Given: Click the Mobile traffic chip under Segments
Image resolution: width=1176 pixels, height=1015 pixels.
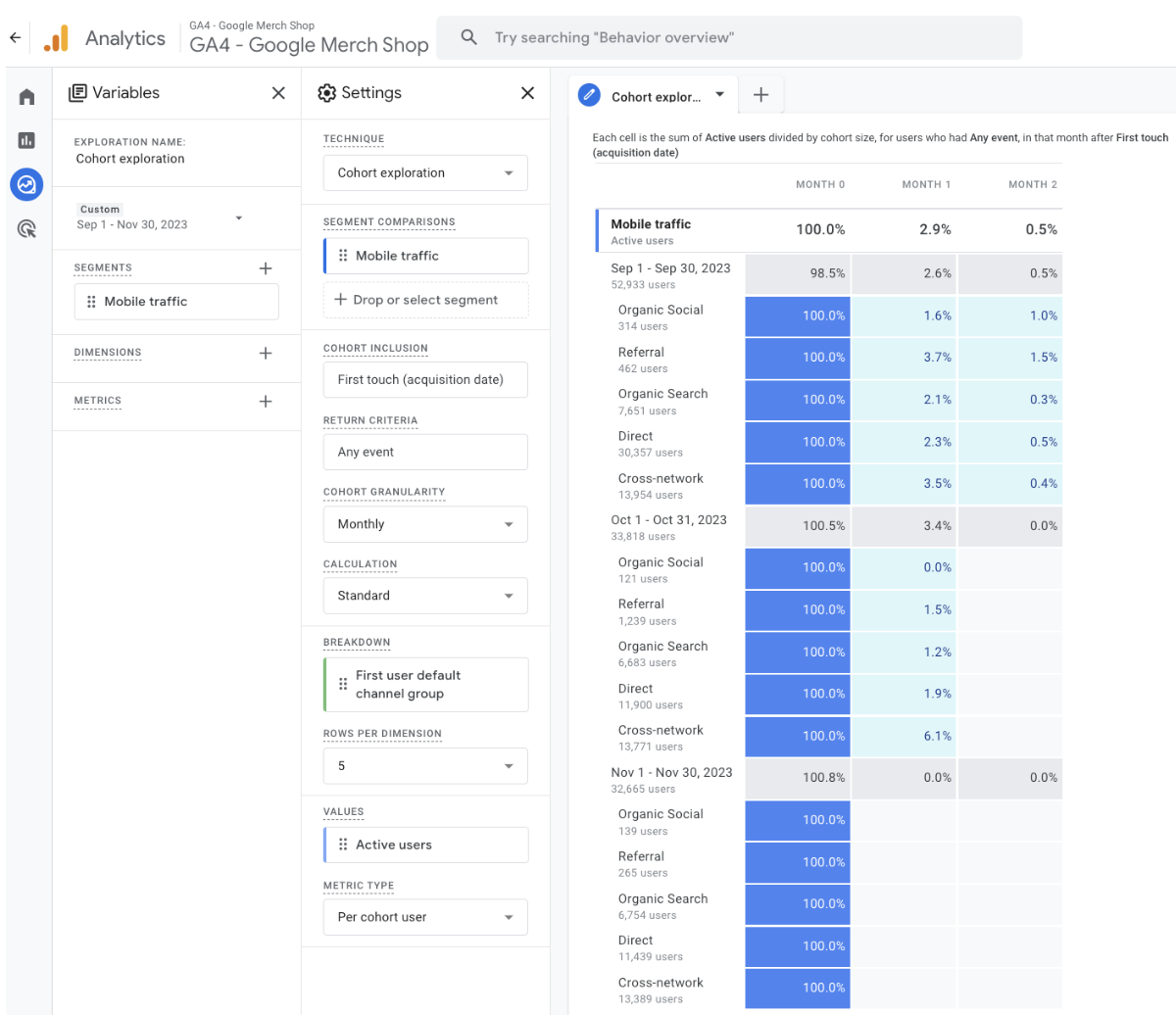Looking at the screenshot, I should 176,302.
